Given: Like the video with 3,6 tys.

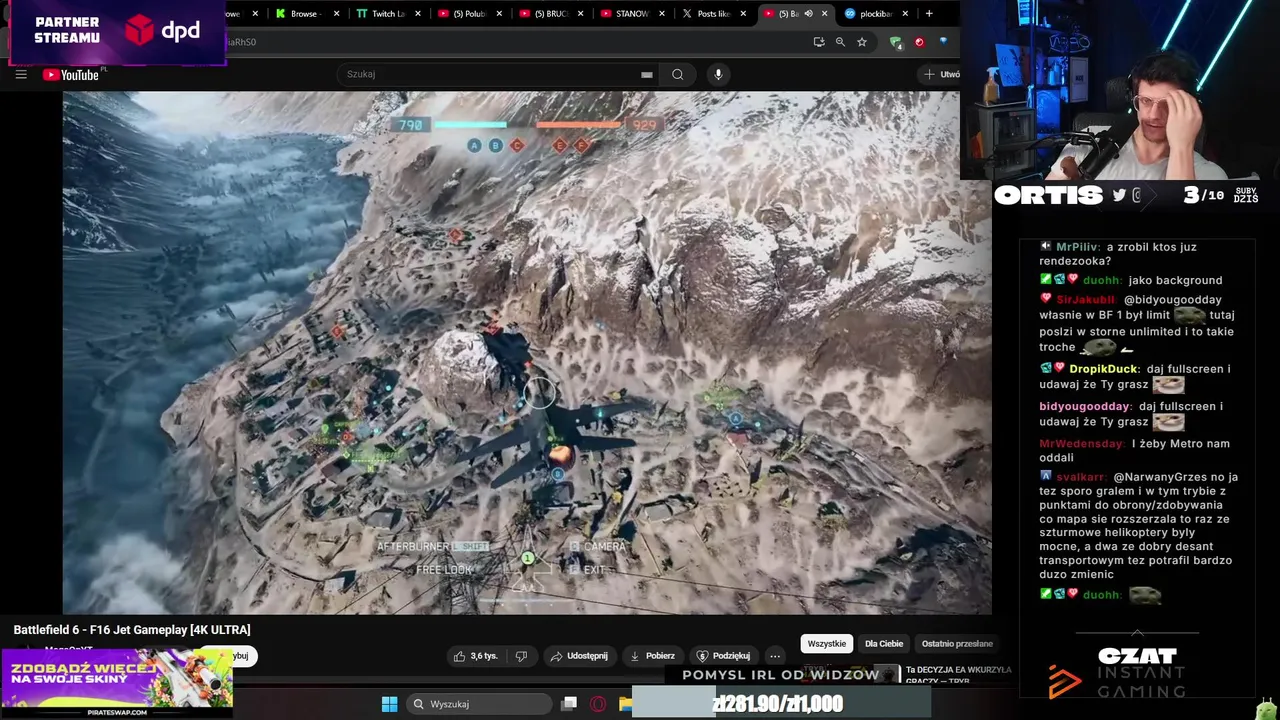Looking at the screenshot, I should pyautogui.click(x=476, y=656).
